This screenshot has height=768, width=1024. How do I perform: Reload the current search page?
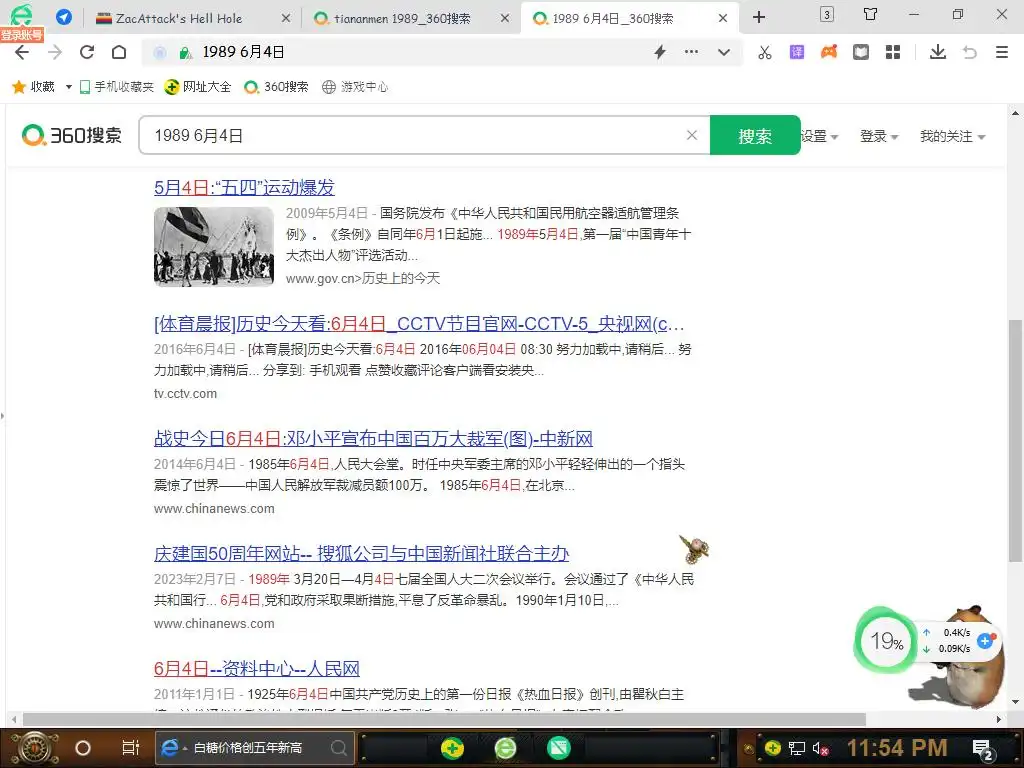point(87,52)
